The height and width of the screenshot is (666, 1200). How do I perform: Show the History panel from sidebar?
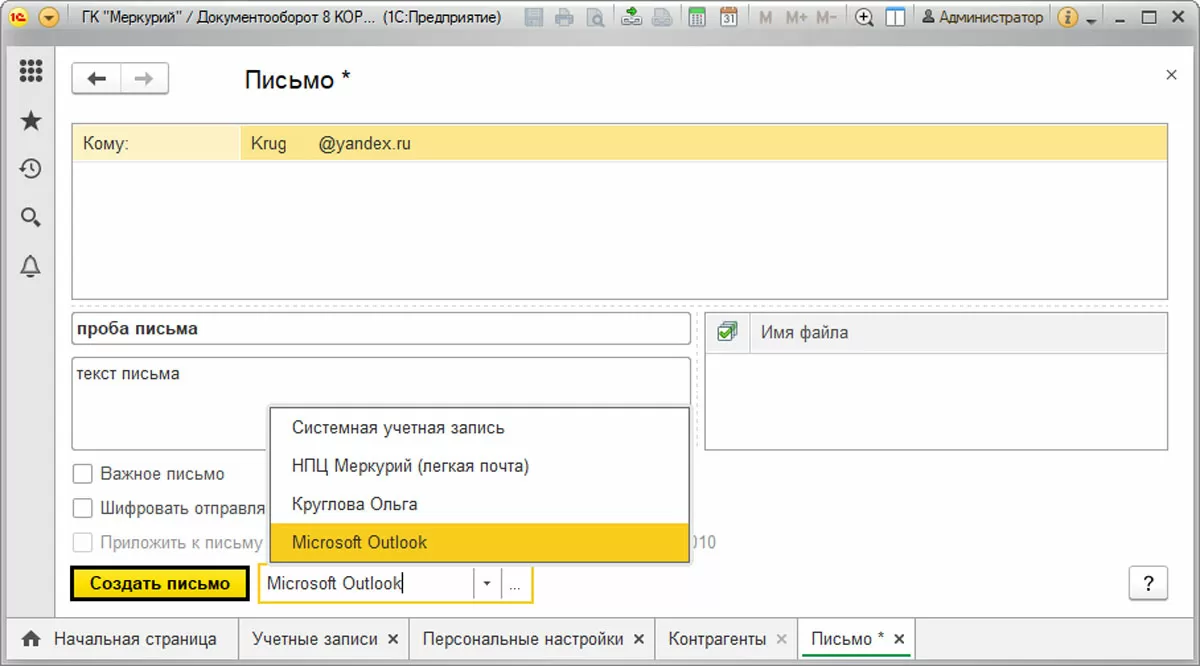pos(31,169)
